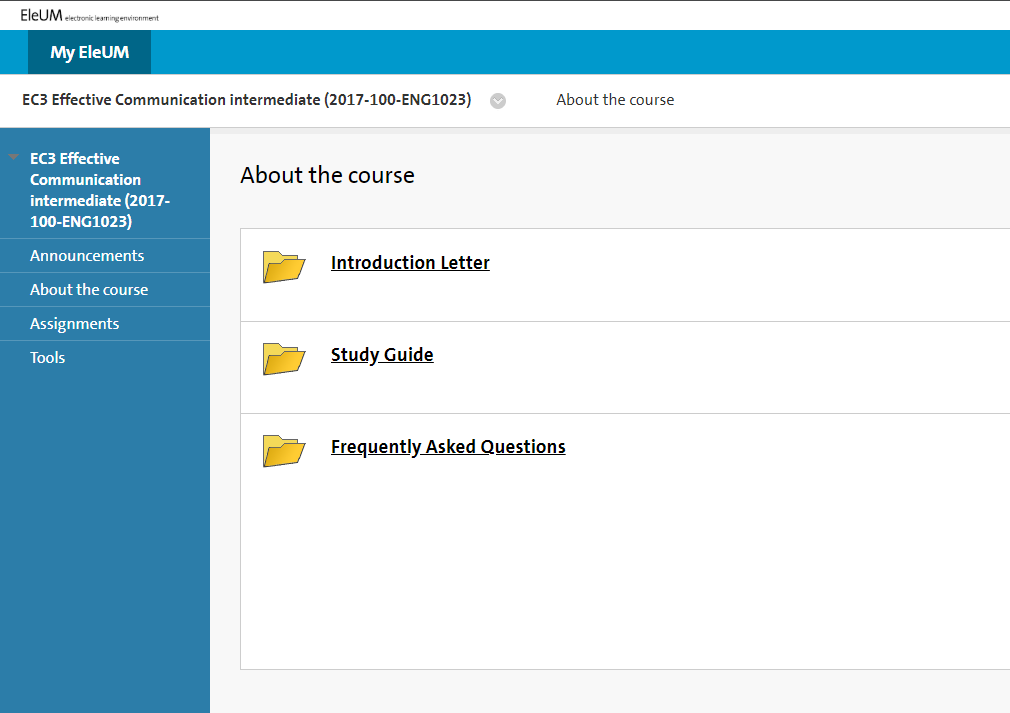The image size is (1010, 713).
Task: Click the EC3 course title in sidebar
Action: click(x=100, y=190)
